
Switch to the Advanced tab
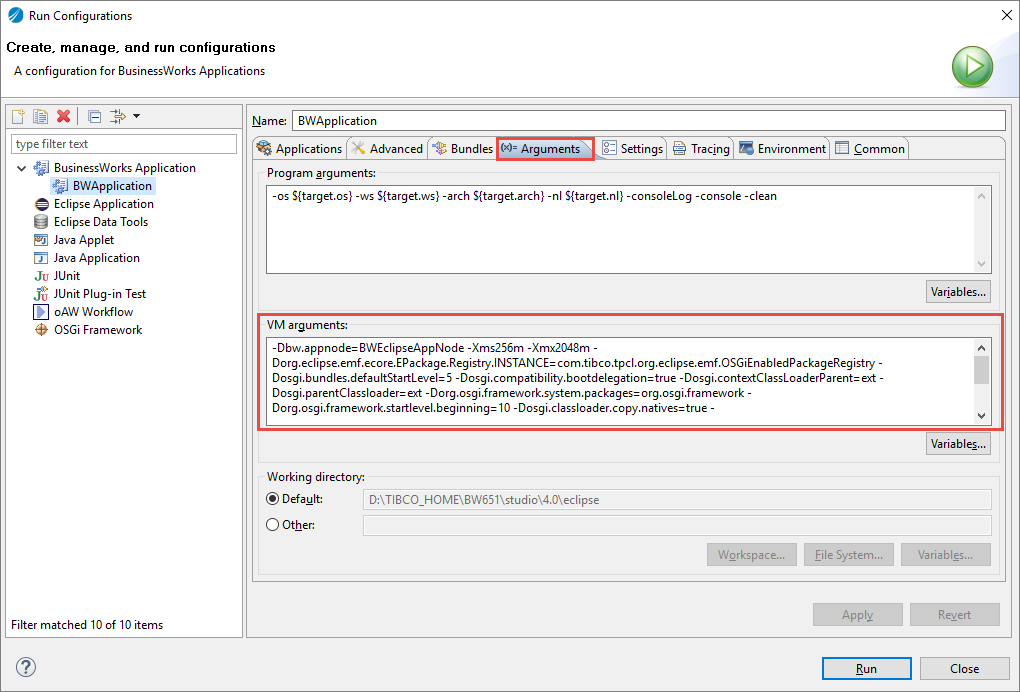point(388,149)
